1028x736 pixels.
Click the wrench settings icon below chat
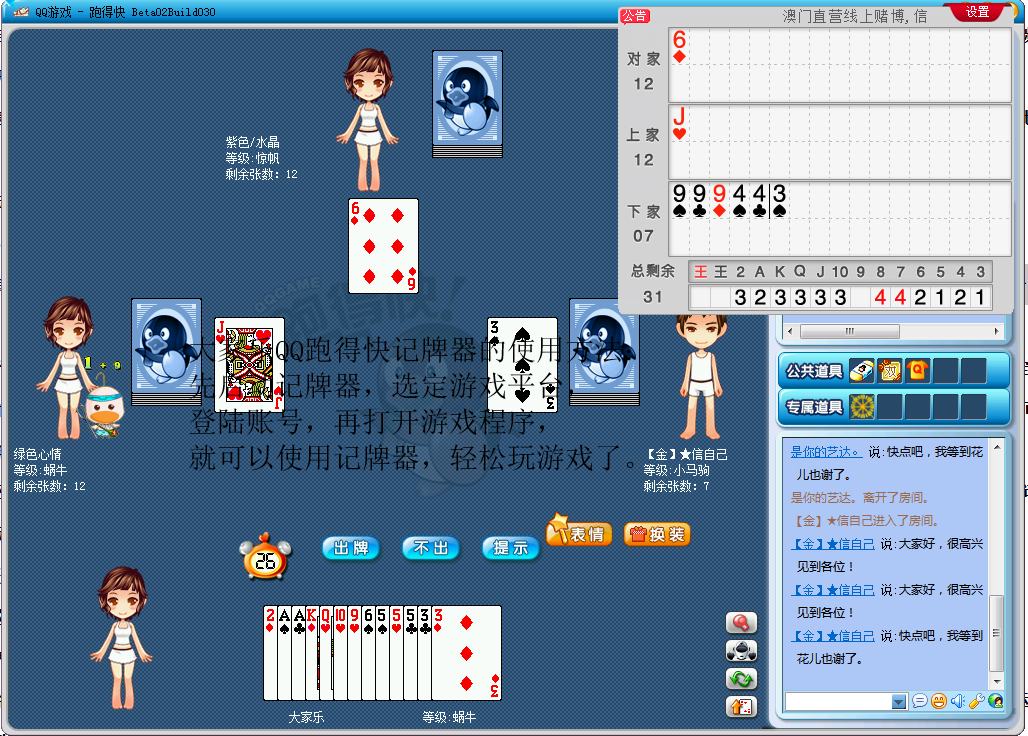click(977, 701)
